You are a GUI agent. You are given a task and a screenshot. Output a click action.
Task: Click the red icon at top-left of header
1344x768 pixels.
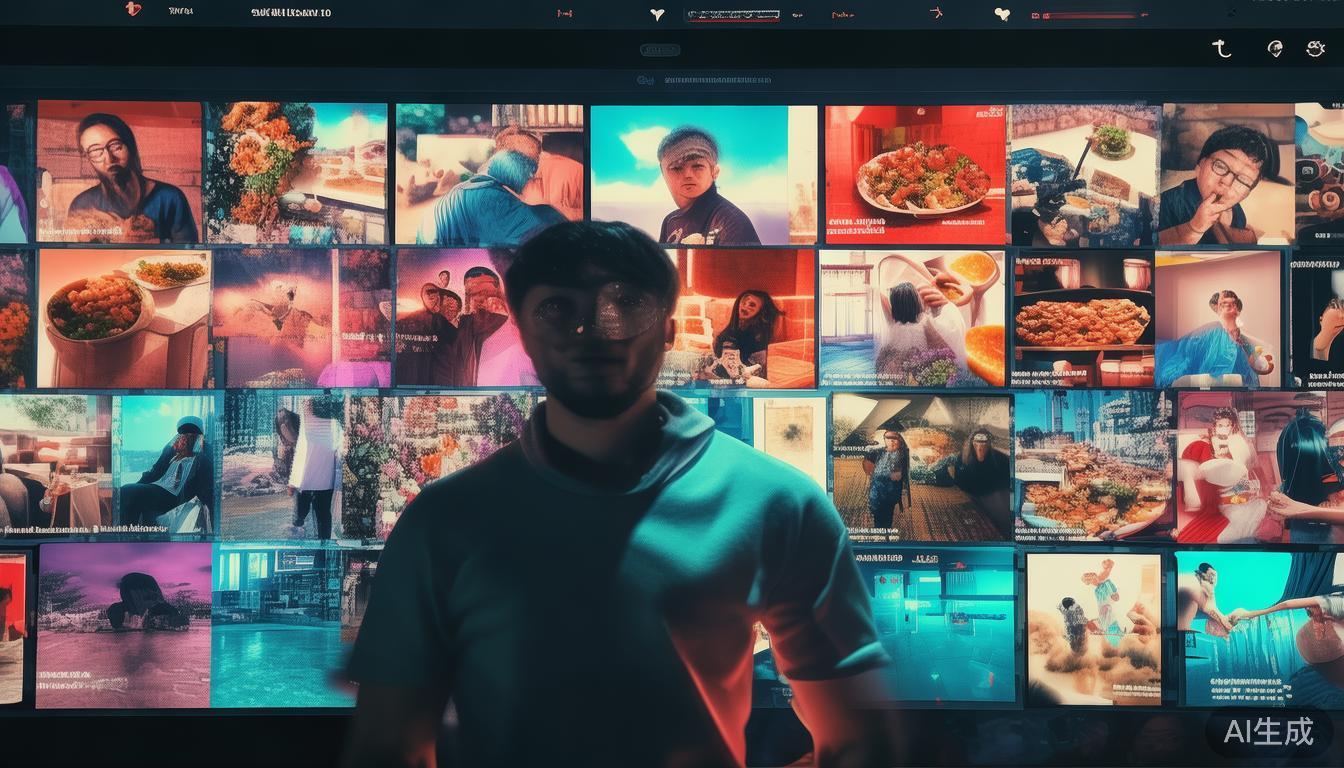(x=132, y=10)
